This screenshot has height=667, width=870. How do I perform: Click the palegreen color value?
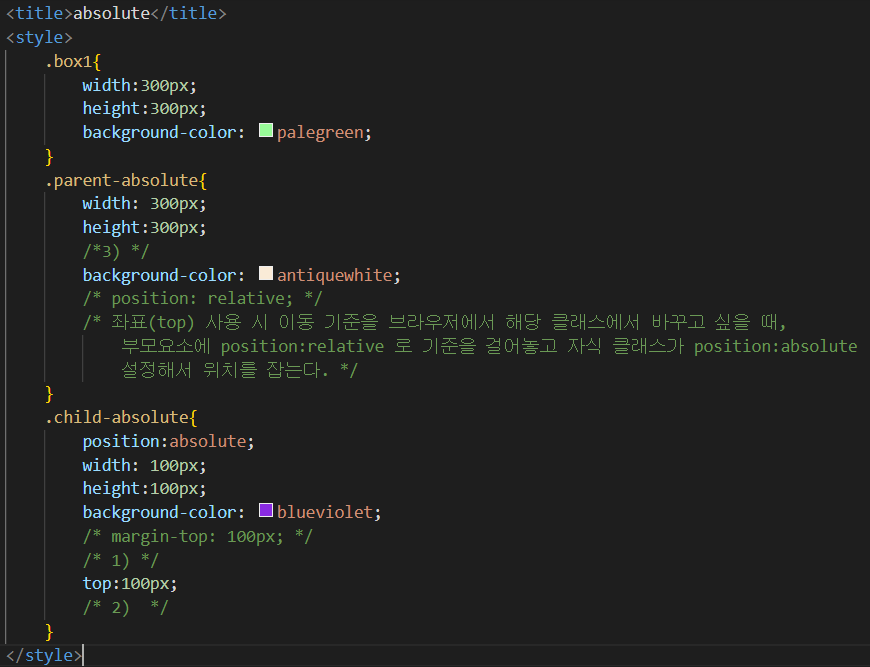(320, 133)
